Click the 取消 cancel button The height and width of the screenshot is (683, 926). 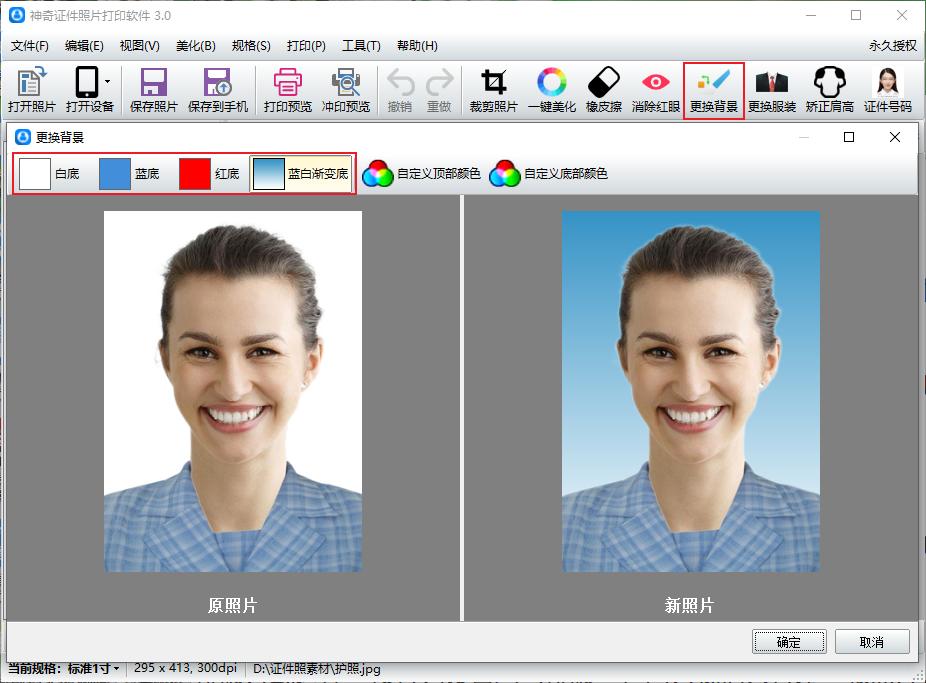(872, 642)
